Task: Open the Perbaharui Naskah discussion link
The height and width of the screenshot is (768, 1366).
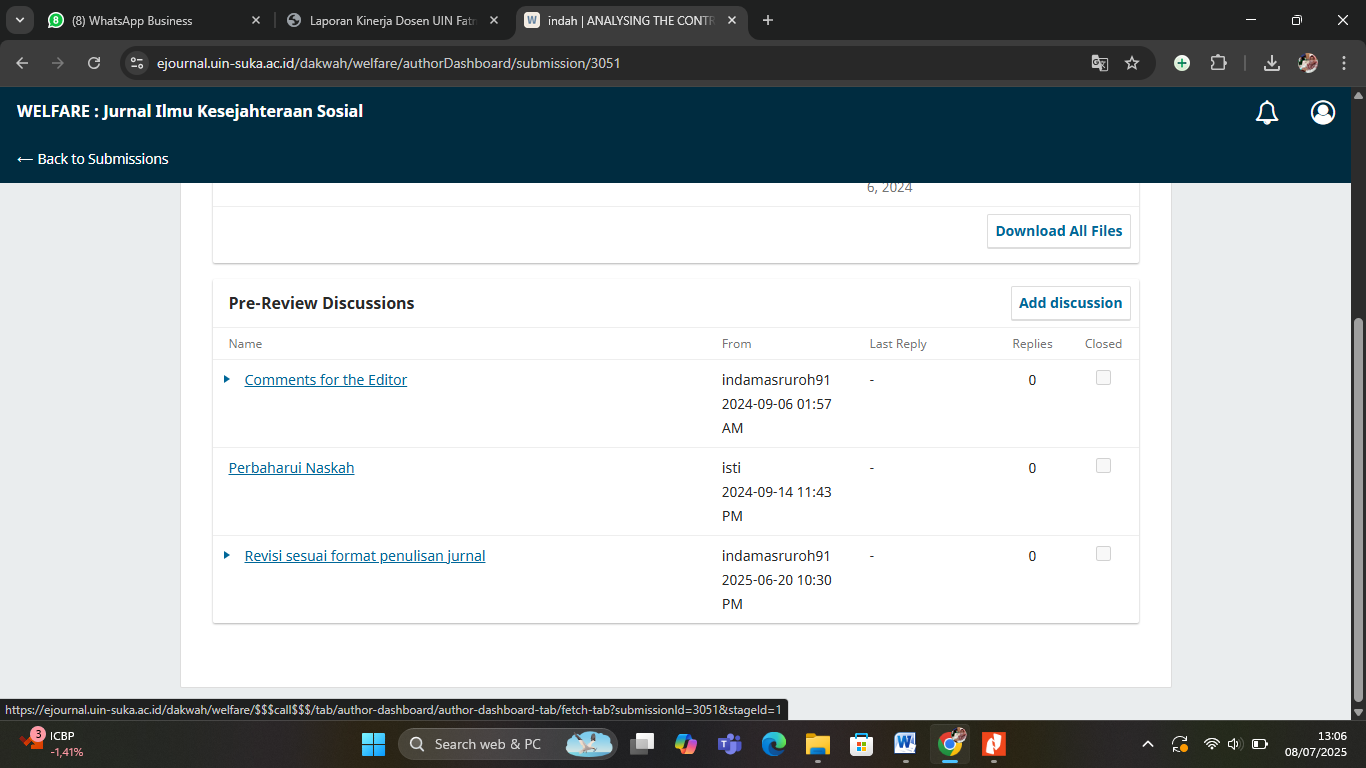Action: click(x=291, y=468)
